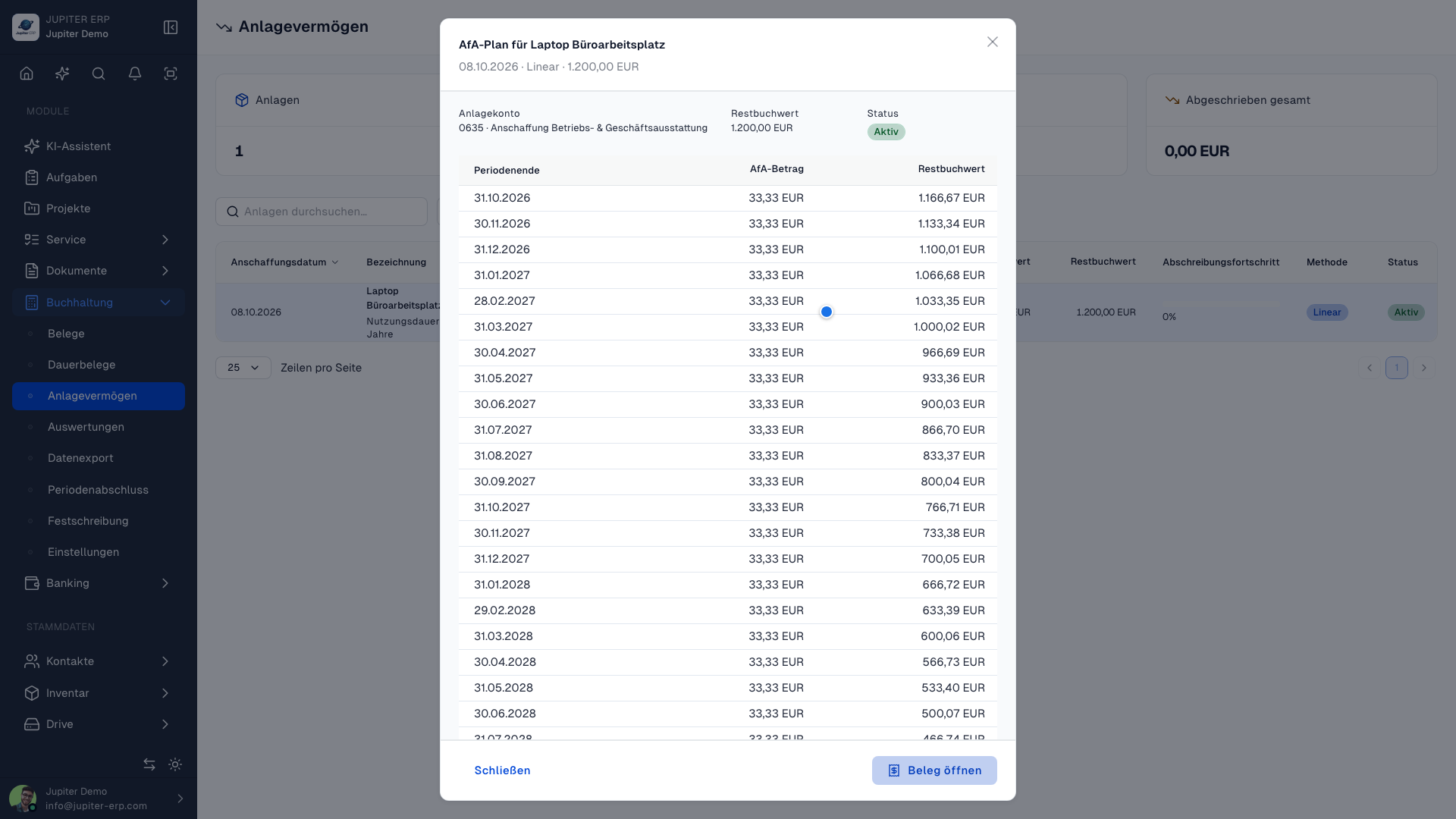The height and width of the screenshot is (819, 1456).
Task: Click the Anlagen durchsuchen search field
Action: [x=322, y=212]
